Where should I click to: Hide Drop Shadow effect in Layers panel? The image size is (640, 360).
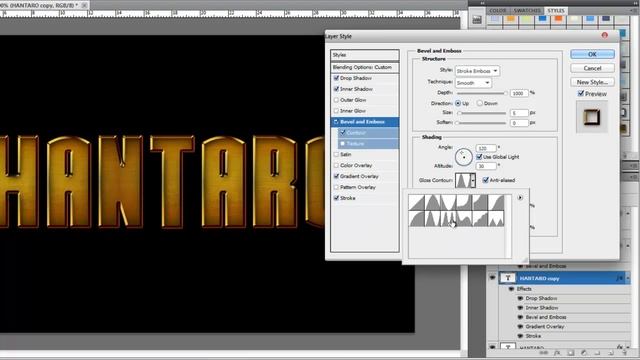520,298
